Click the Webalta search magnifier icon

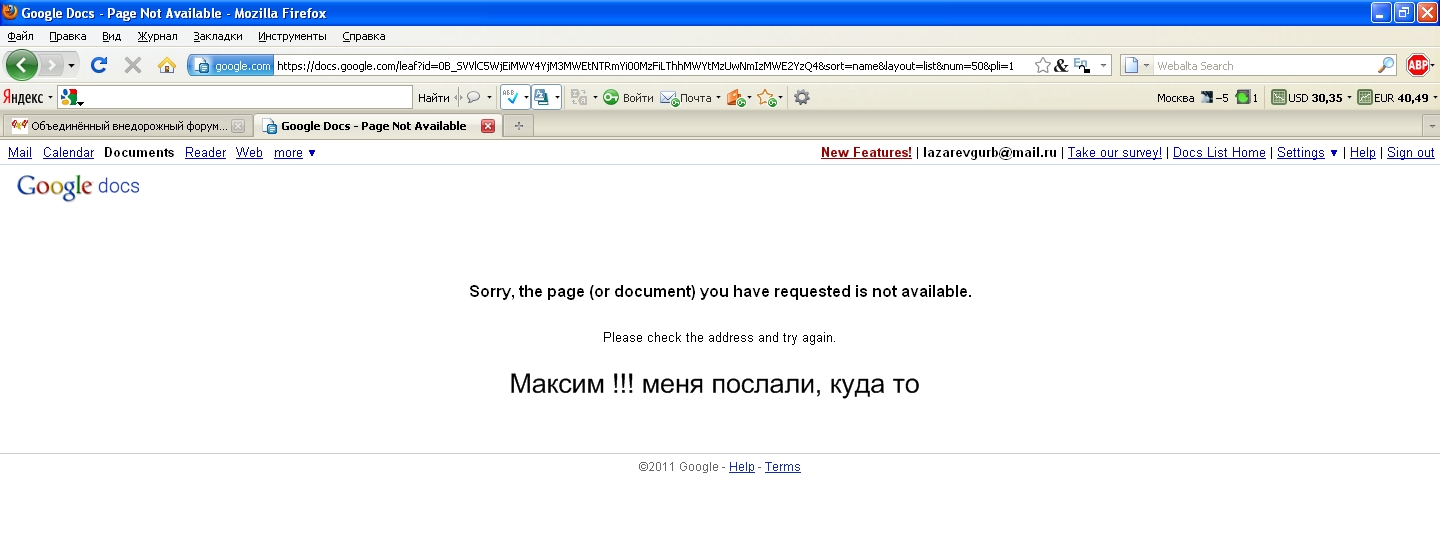click(x=1386, y=65)
